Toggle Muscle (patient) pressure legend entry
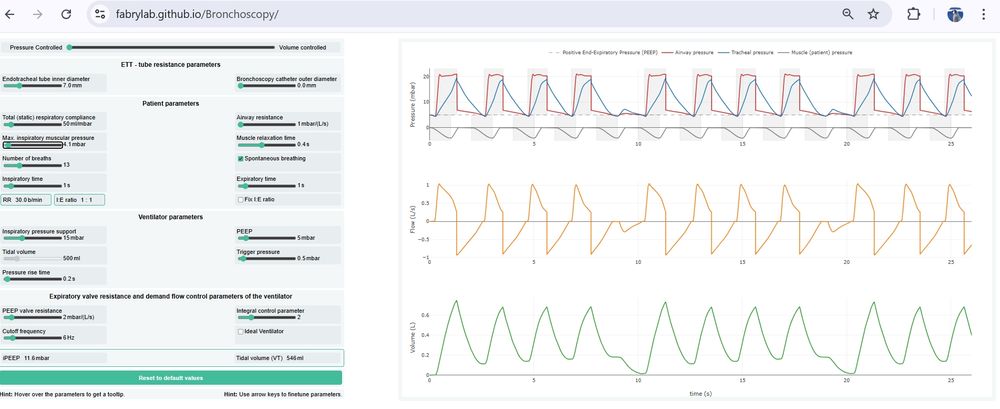The image size is (1000, 409). pyautogui.click(x=814, y=52)
